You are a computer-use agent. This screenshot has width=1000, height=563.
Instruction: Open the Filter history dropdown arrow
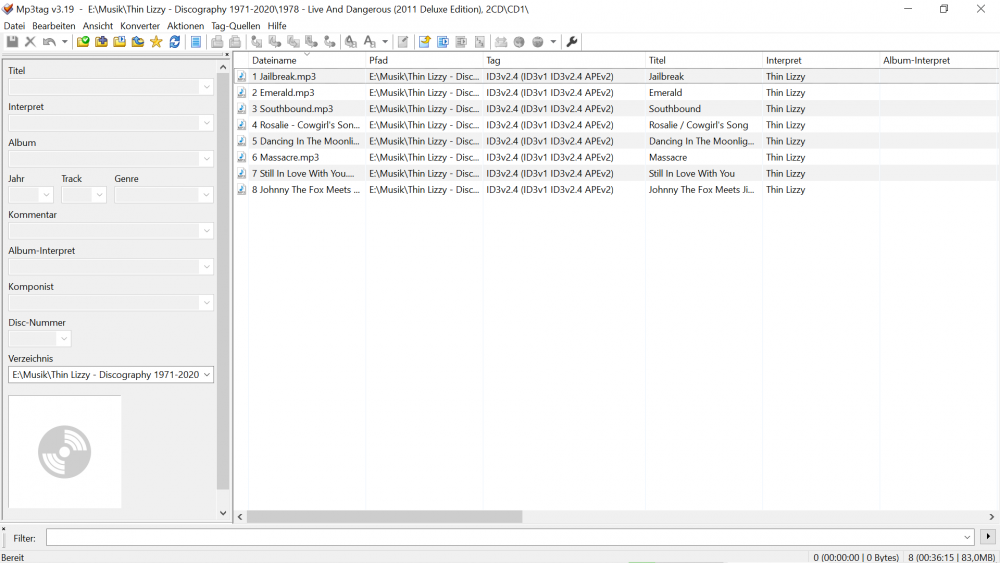[967, 537]
